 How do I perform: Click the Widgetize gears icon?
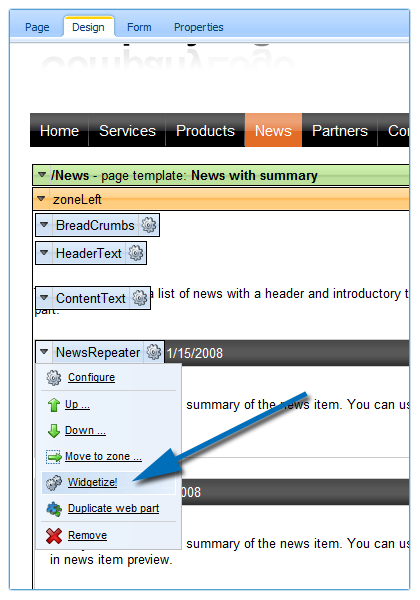pos(54,483)
